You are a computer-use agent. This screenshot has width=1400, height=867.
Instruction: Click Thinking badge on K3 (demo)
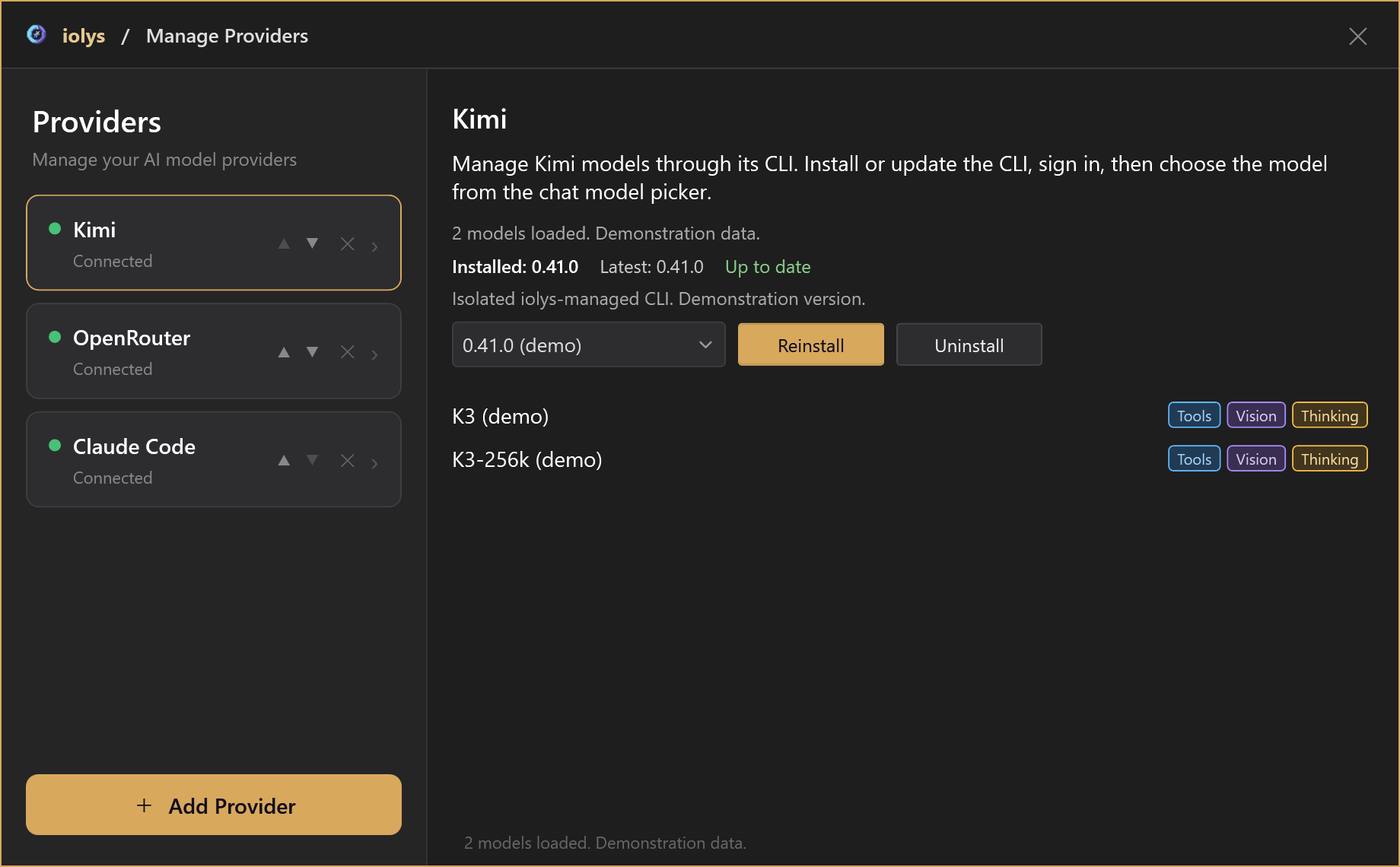pyautogui.click(x=1330, y=415)
